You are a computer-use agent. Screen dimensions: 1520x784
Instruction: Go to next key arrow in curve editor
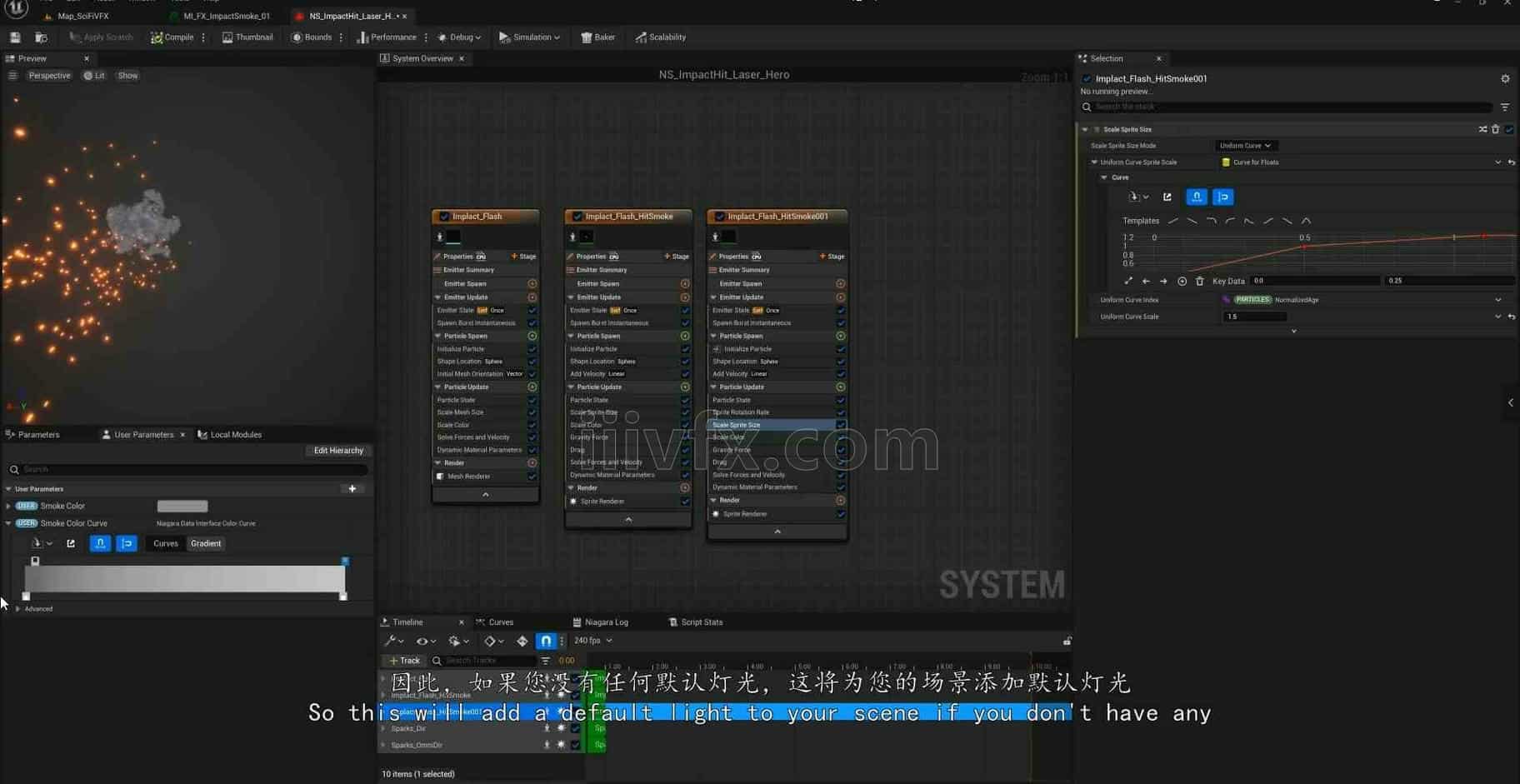point(1164,281)
